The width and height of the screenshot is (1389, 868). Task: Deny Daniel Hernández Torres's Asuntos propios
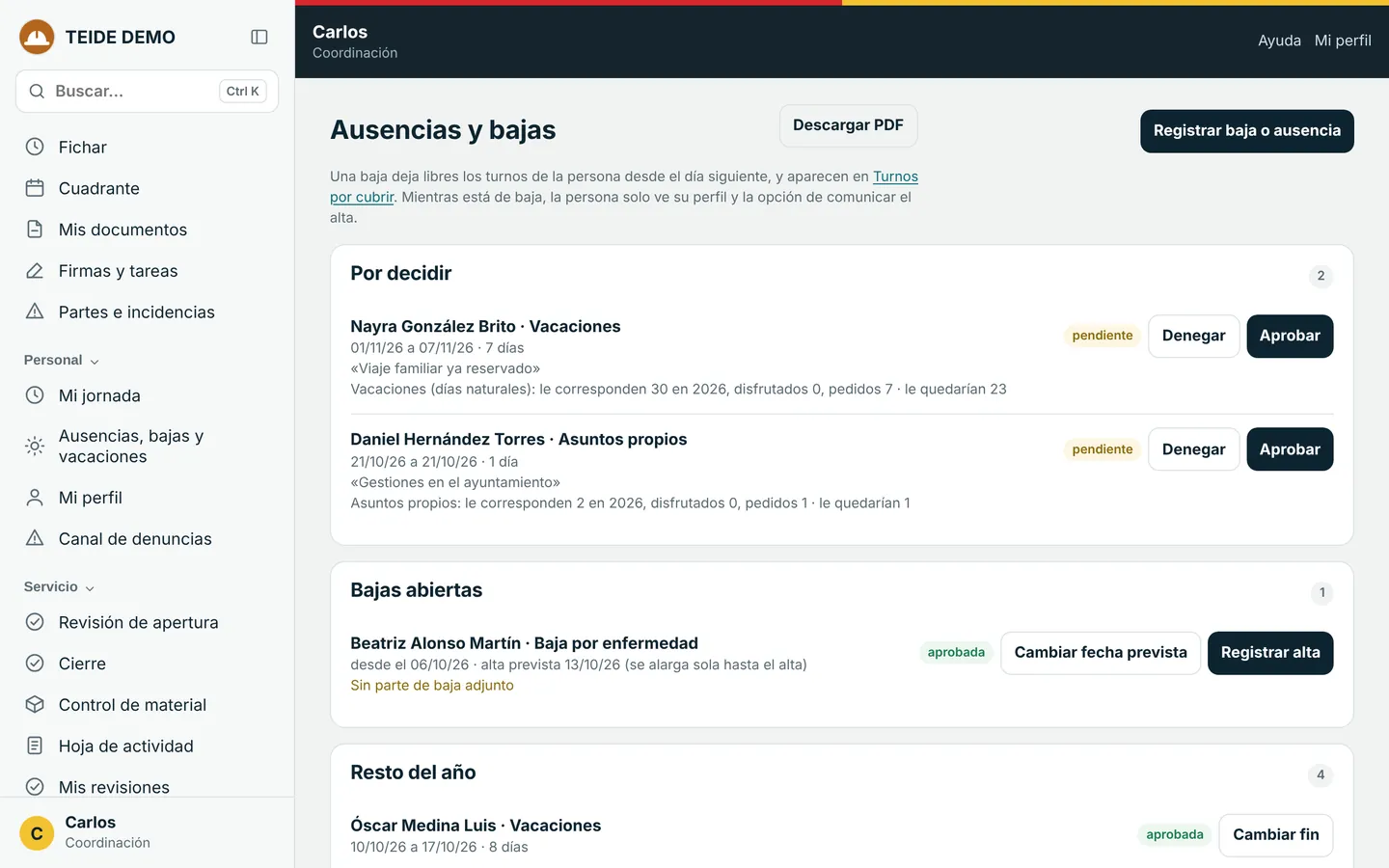click(x=1193, y=449)
